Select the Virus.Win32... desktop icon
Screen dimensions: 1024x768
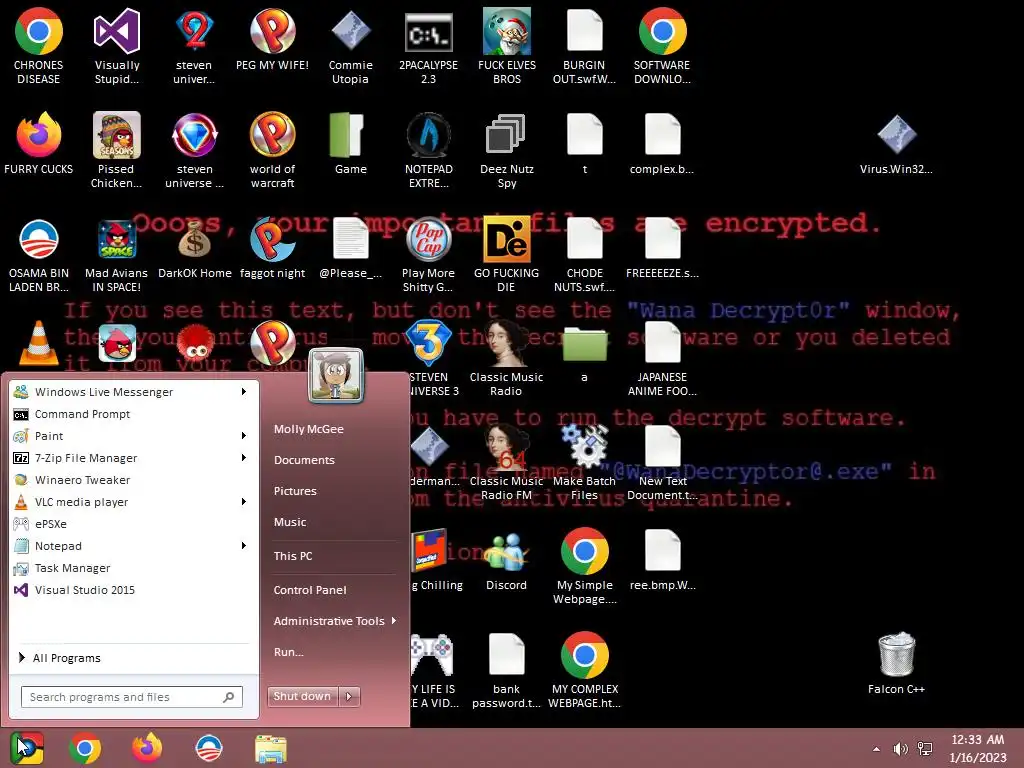click(896, 144)
